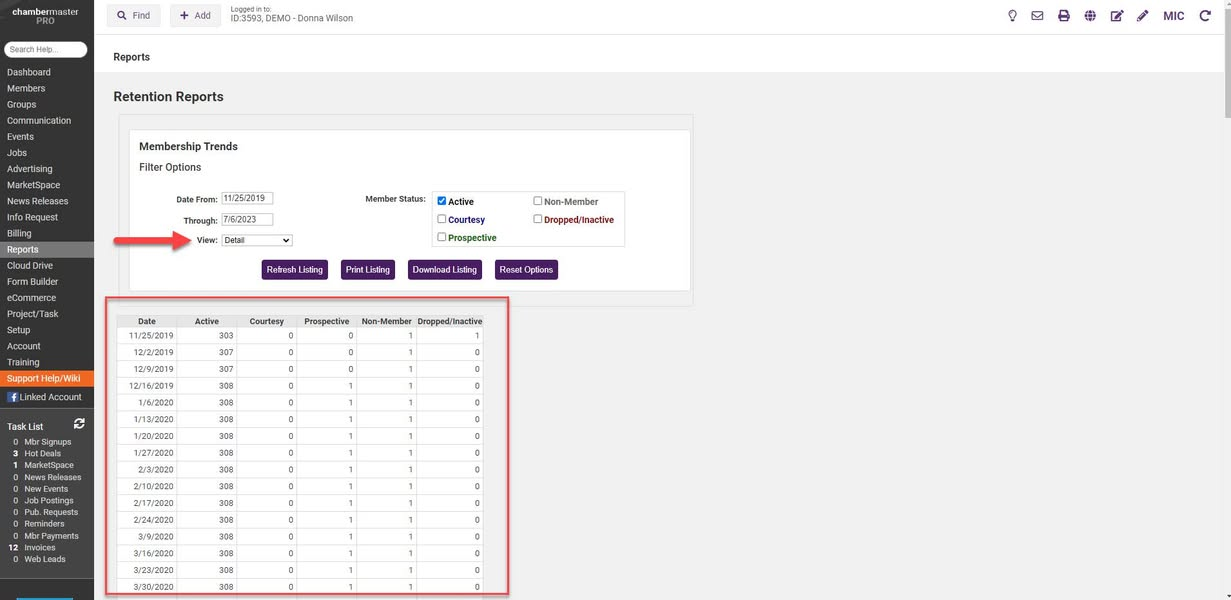Viewport: 1231px width, 600px height.
Task: Click the printer icon in header
Action: (1064, 16)
